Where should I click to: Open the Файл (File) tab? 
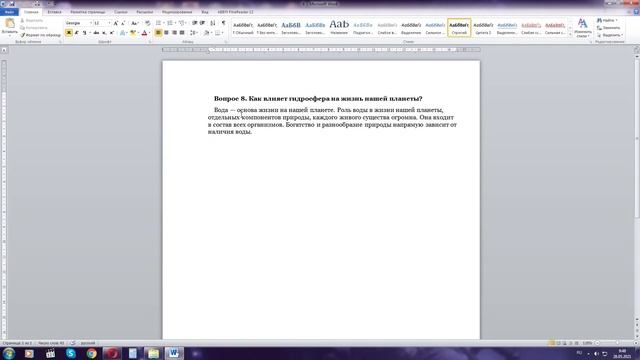(9, 12)
